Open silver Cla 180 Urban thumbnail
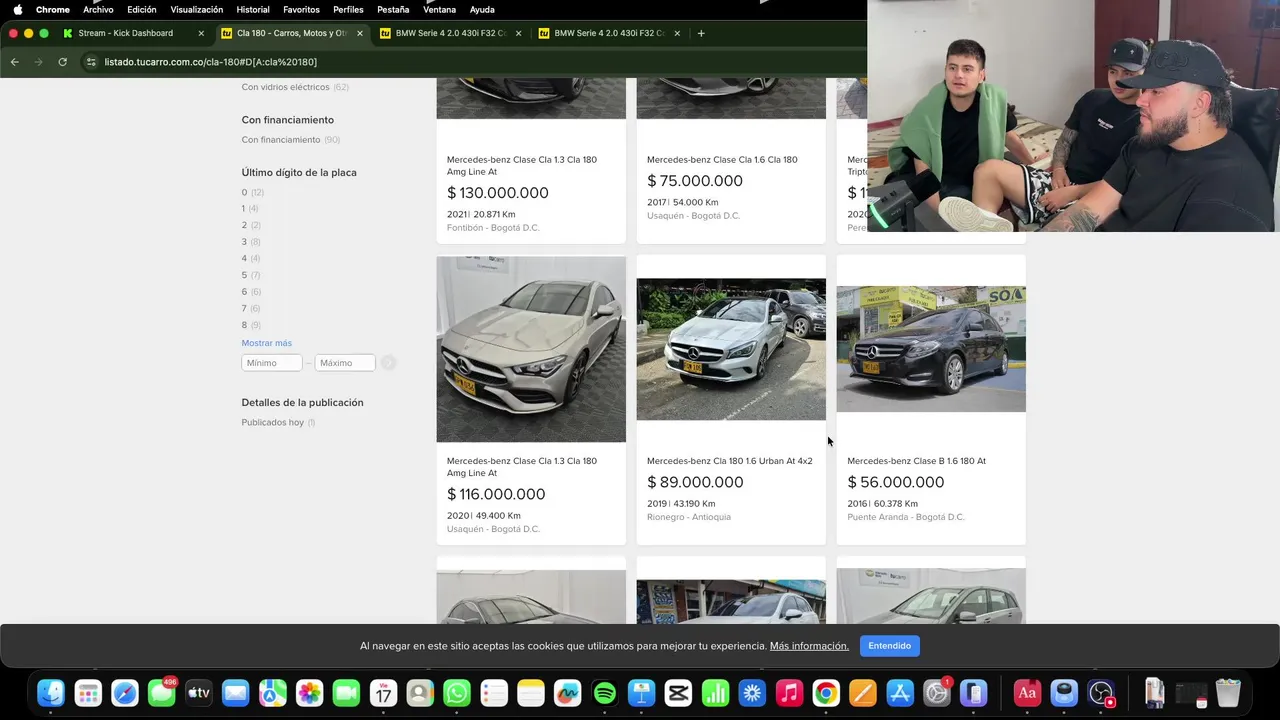The height and width of the screenshot is (720, 1280). pos(731,349)
